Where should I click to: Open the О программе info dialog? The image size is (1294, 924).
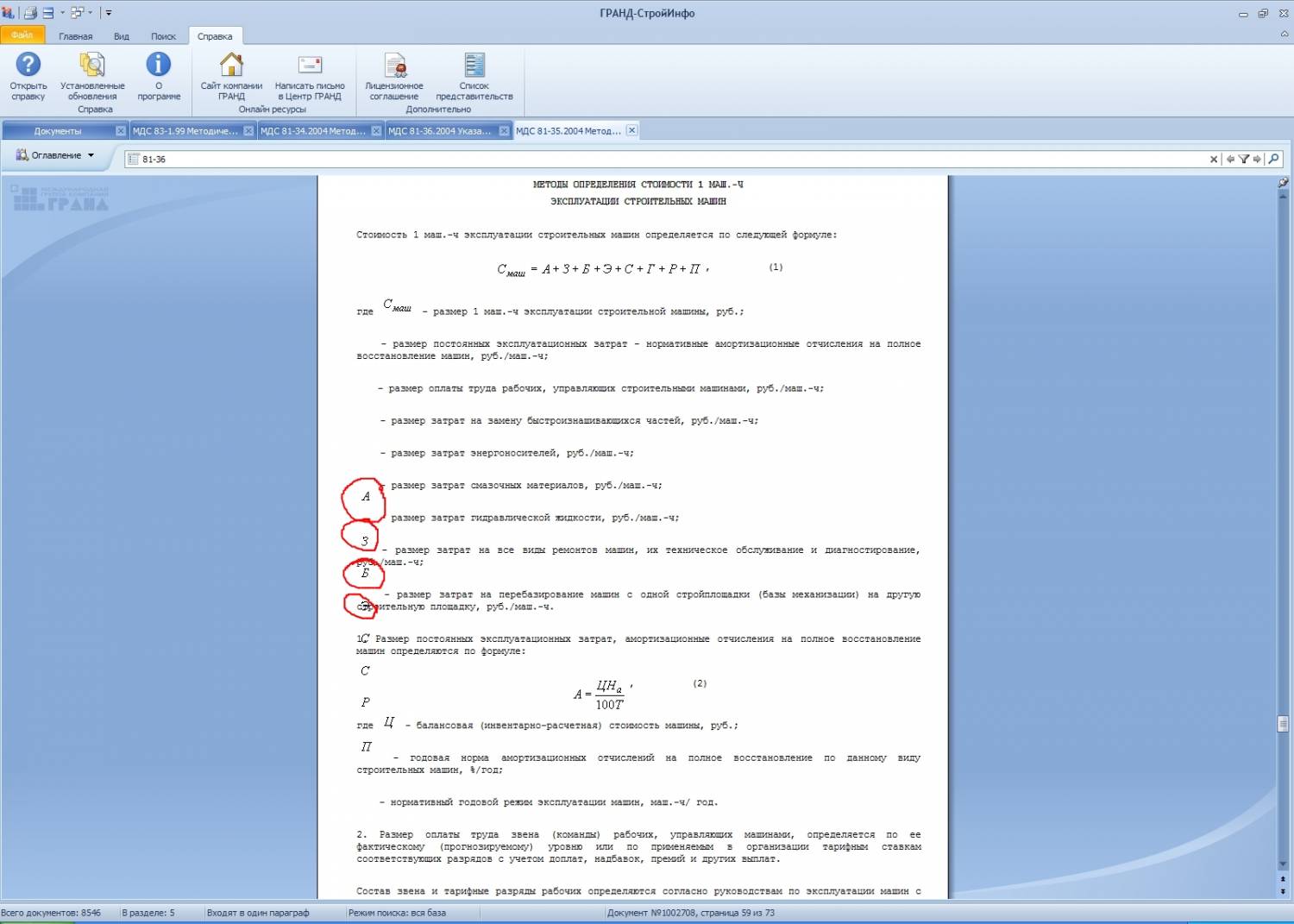[x=159, y=76]
